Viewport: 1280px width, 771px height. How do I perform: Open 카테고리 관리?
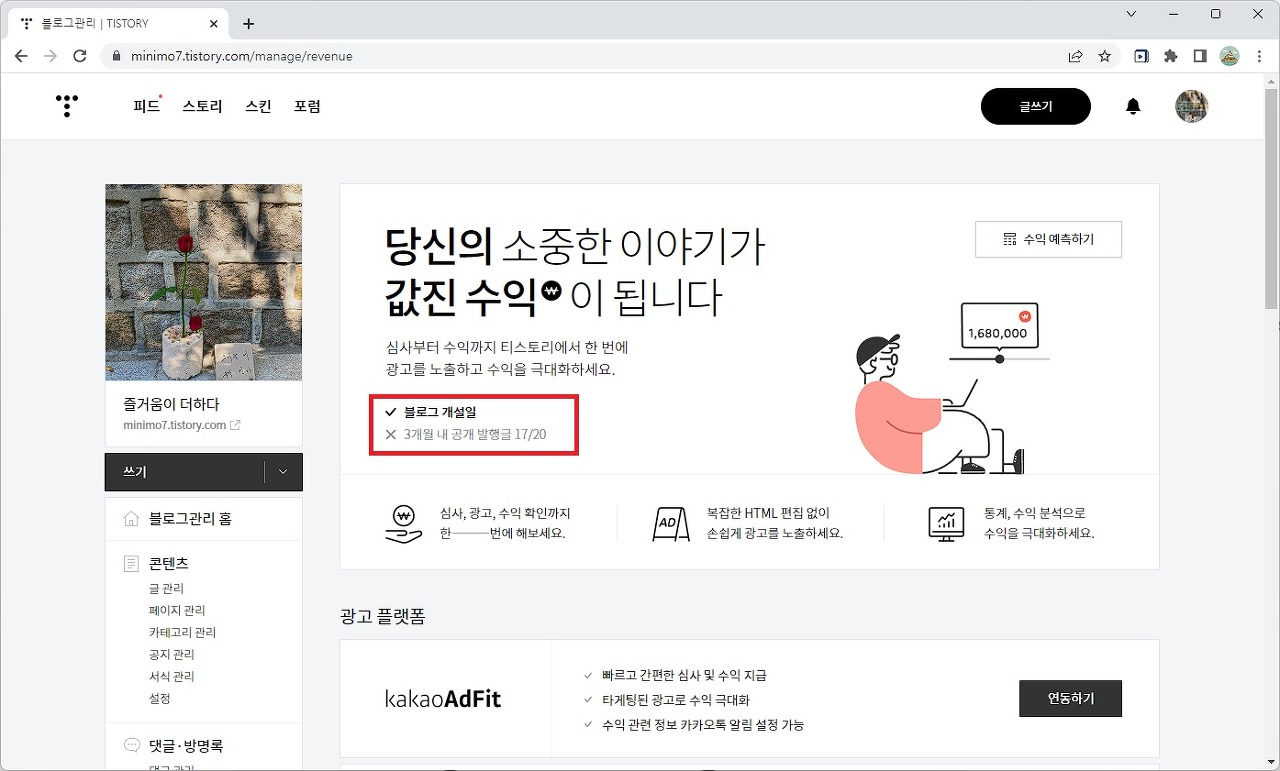tap(182, 632)
